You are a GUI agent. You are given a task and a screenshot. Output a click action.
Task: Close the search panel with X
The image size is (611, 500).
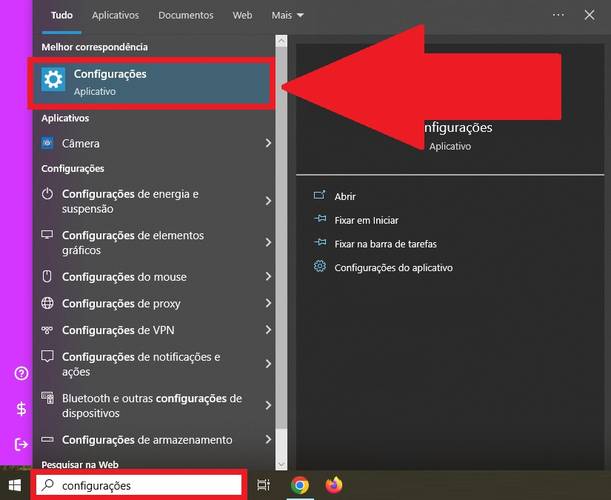point(590,15)
